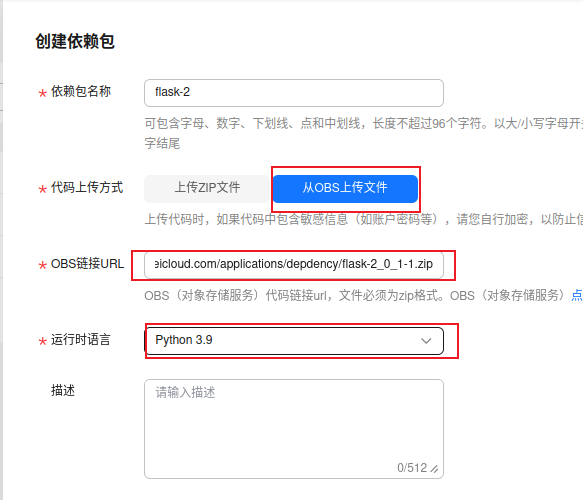Click the 0/512 character counter

[x=412, y=468]
